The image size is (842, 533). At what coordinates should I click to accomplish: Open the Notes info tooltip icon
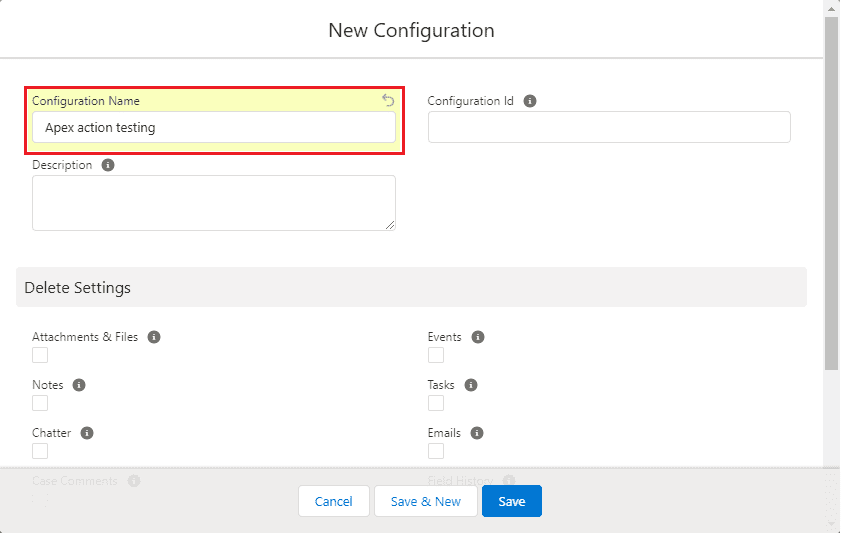tap(79, 385)
